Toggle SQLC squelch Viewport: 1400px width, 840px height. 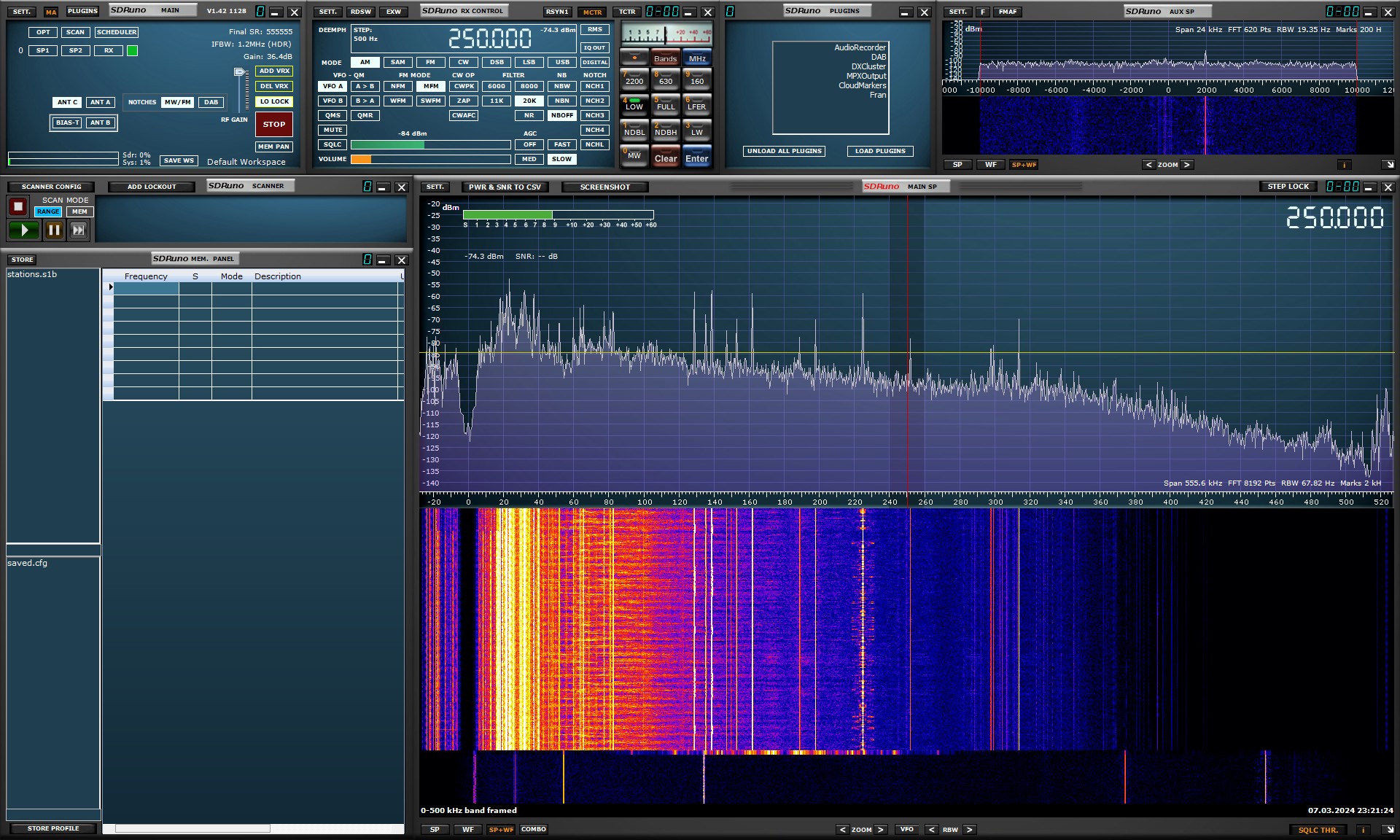click(x=332, y=144)
